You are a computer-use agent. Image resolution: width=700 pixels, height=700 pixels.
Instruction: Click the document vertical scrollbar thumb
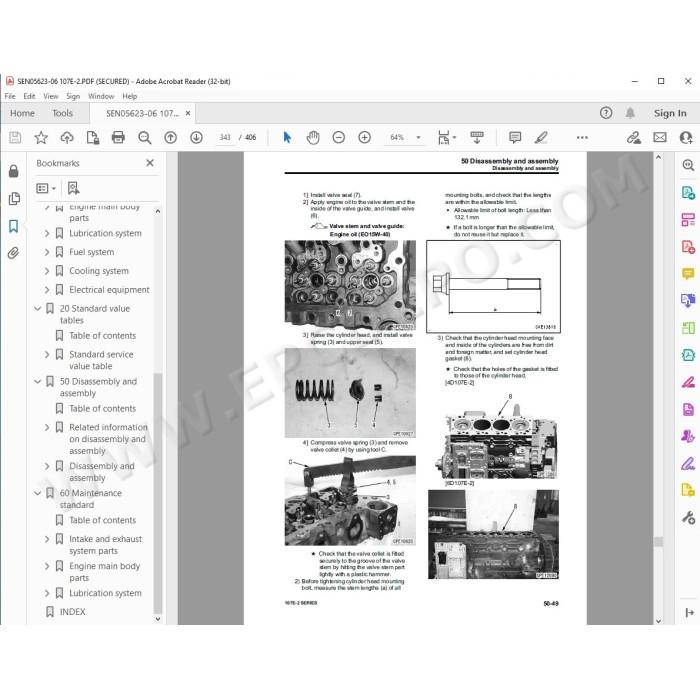point(658,542)
